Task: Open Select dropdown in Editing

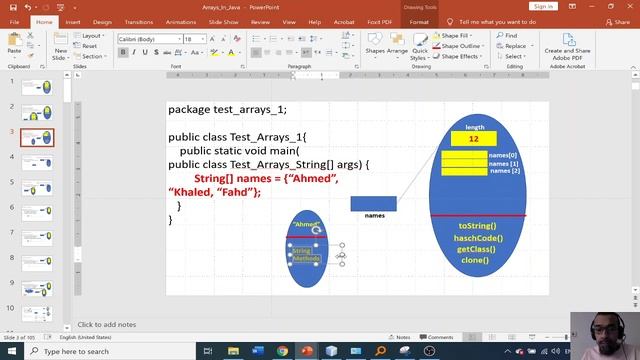Action: [512, 56]
